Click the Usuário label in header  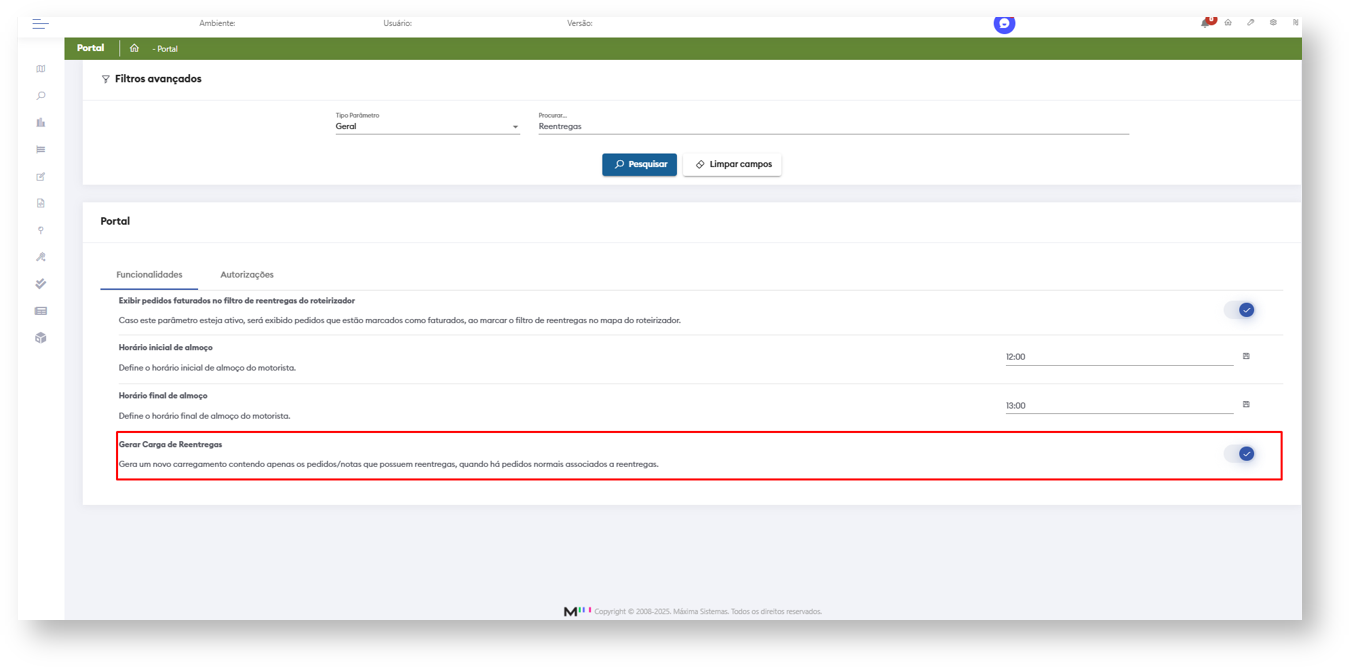(x=397, y=23)
